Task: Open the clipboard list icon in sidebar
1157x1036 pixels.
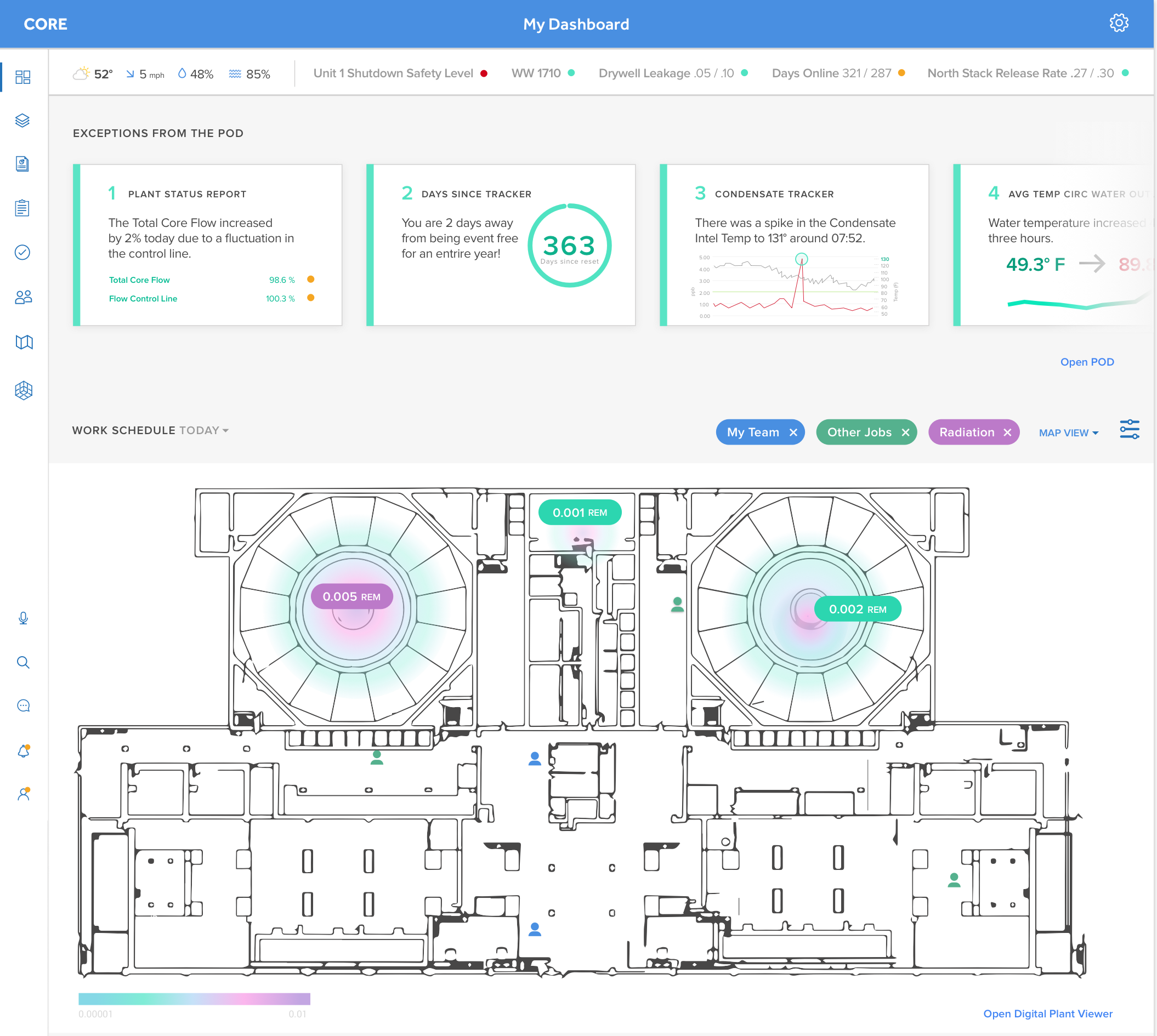Action: tap(23, 208)
